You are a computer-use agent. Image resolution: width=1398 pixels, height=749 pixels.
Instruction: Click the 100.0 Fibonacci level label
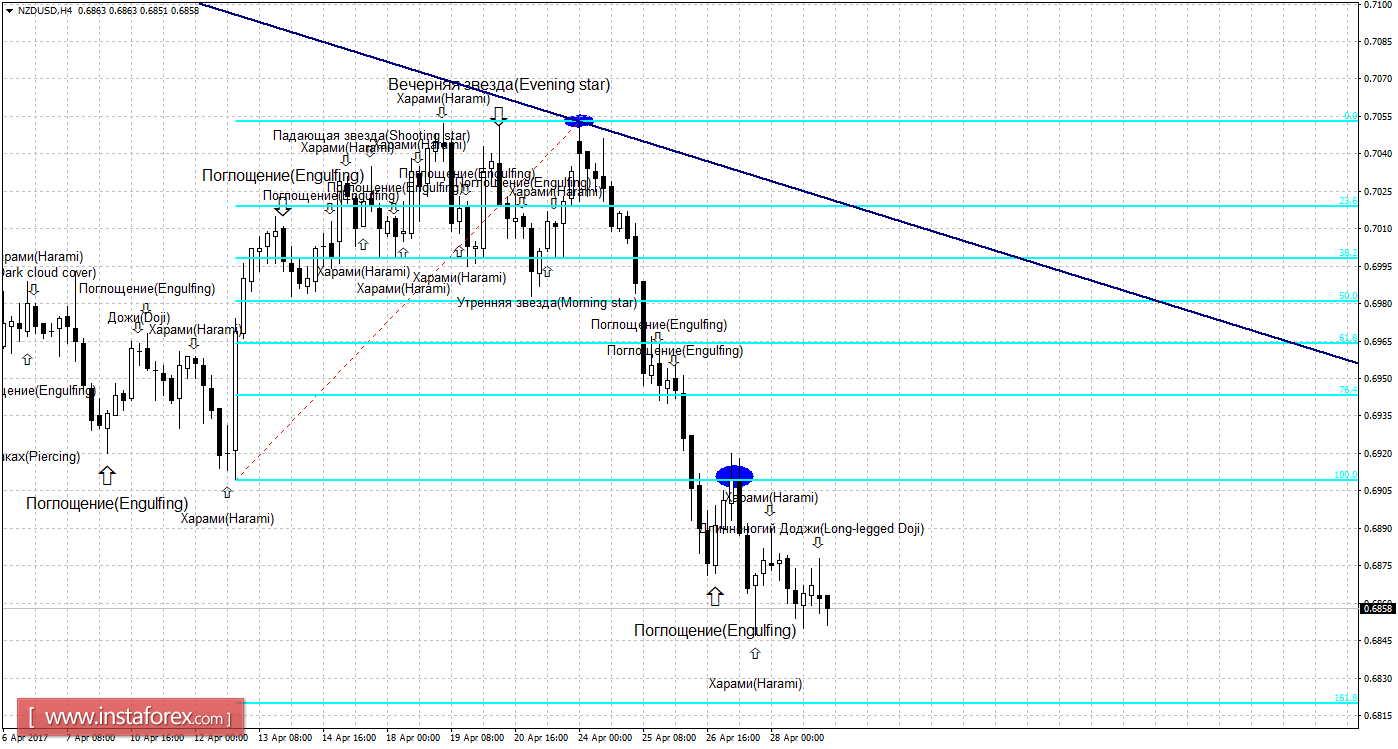coord(1347,475)
